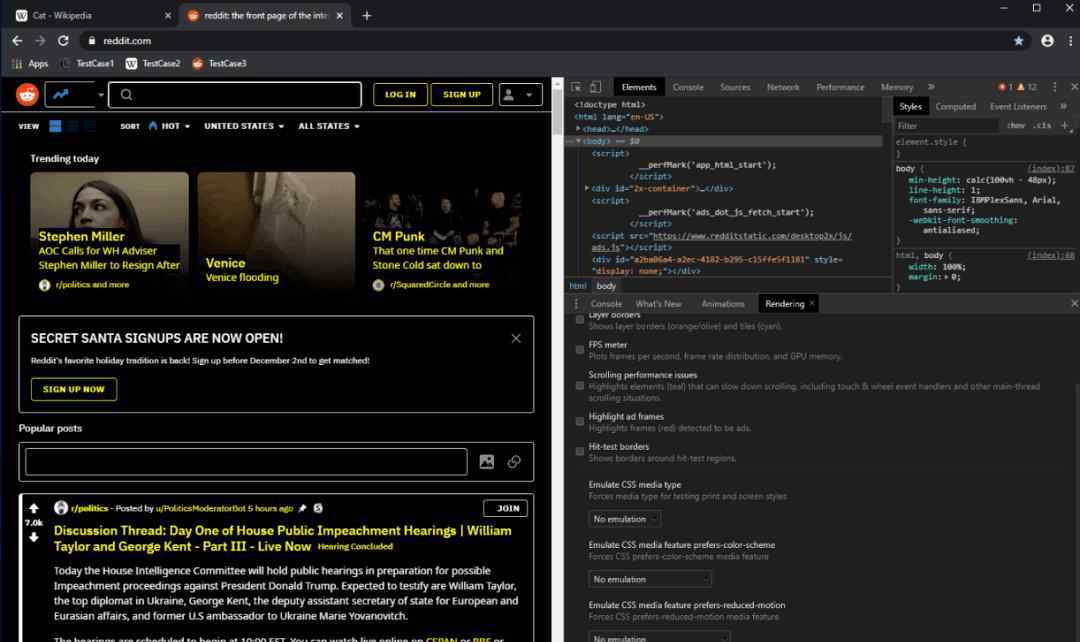Open the prefers-color-scheme emulation dropdown
This screenshot has height=642, width=1080.
(x=650, y=579)
